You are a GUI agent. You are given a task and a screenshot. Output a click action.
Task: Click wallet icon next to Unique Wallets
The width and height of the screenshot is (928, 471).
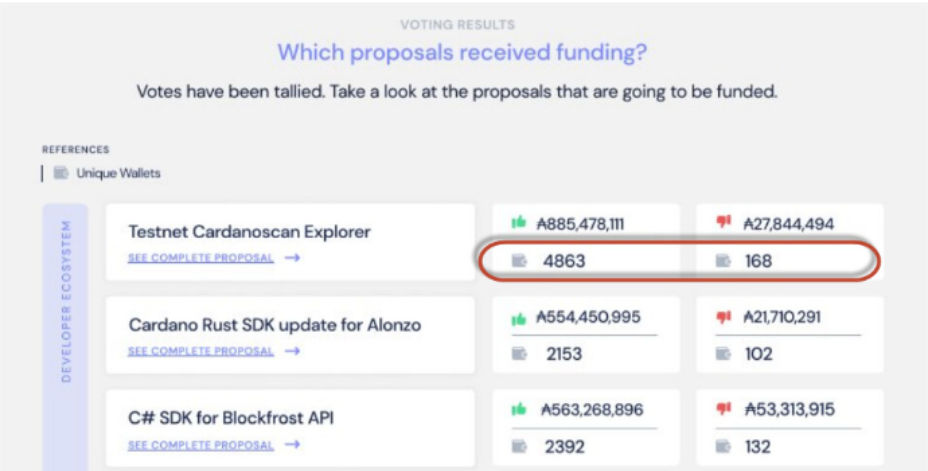pos(61,173)
